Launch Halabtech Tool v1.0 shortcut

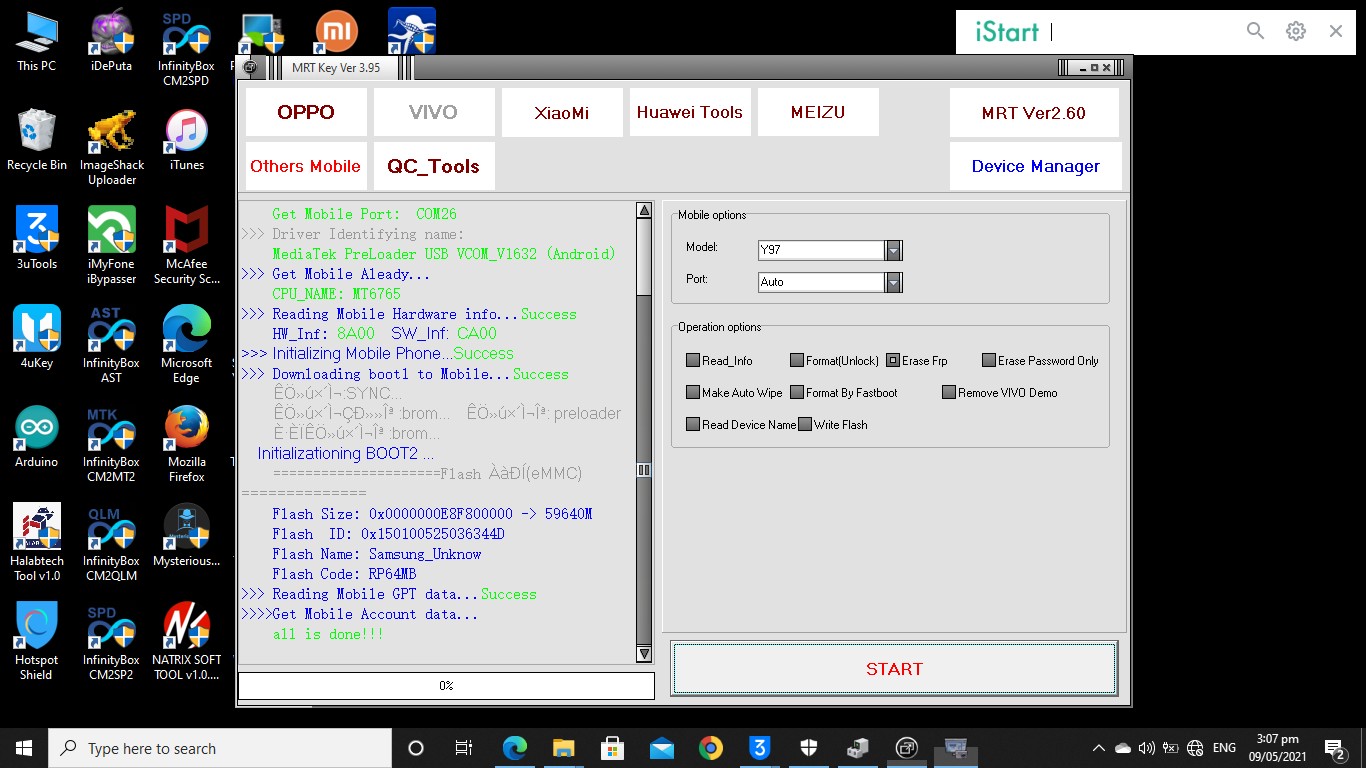pyautogui.click(x=37, y=543)
